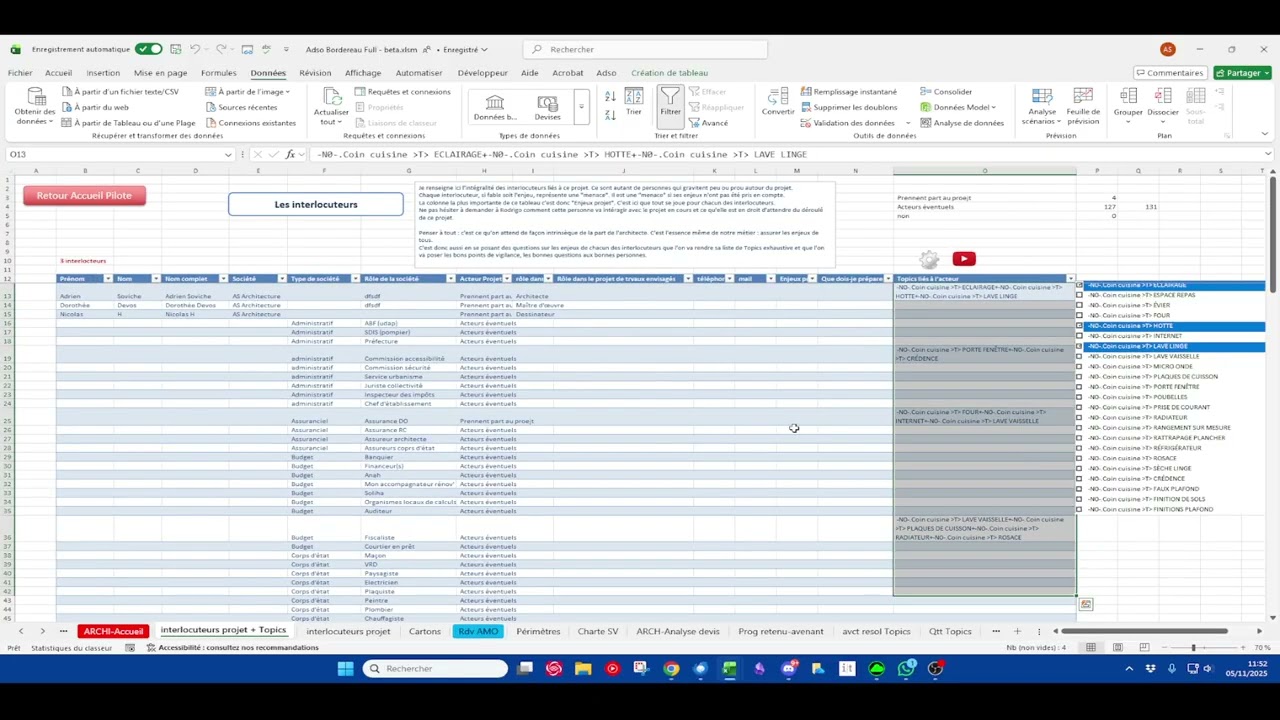Open the Prénom column filter dropdown
The image size is (1280, 720).
pyautogui.click(x=108, y=279)
